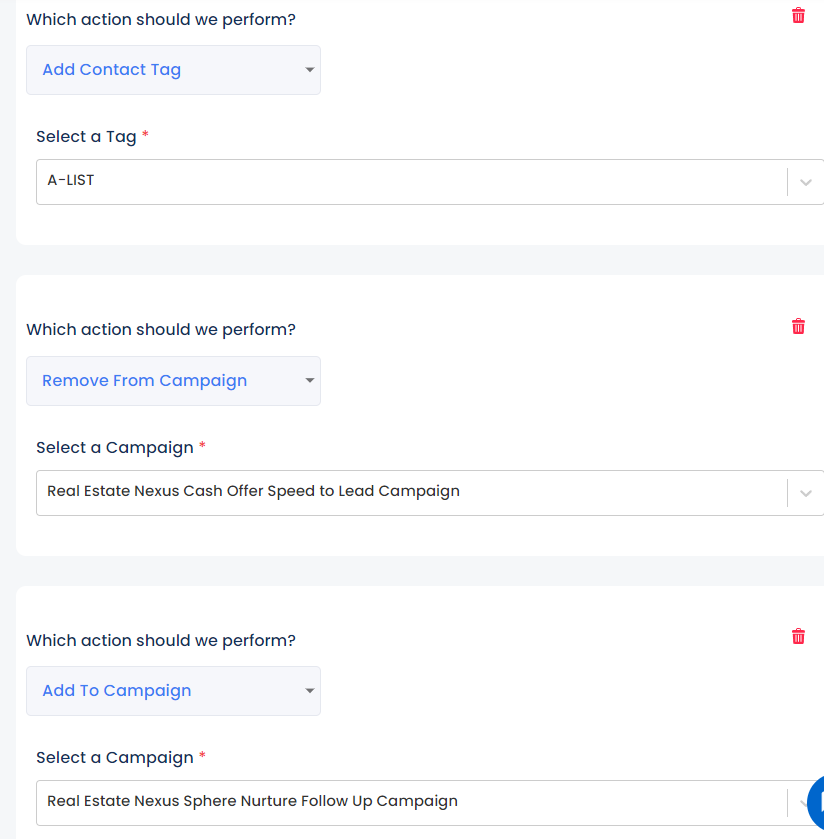Click Select a Campaign label above Sphere Nurture
The height and width of the screenshot is (839, 824).
point(115,758)
